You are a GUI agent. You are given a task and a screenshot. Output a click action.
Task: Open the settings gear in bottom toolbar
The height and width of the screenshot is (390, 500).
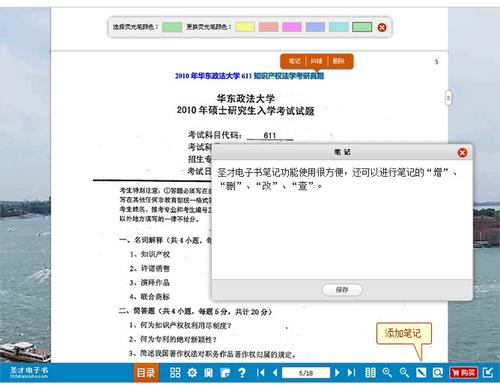192,372
